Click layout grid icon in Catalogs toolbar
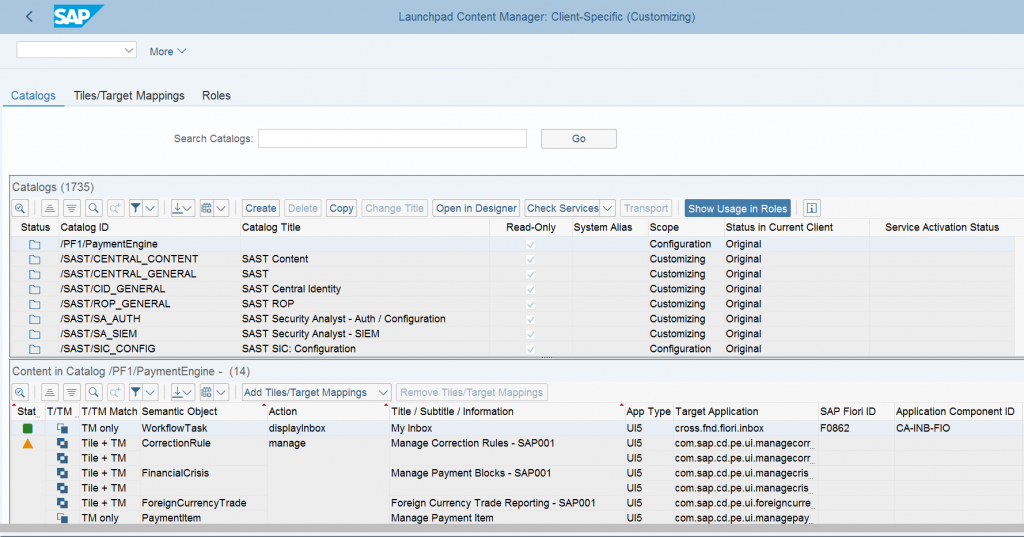The height and width of the screenshot is (537, 1024). point(206,208)
